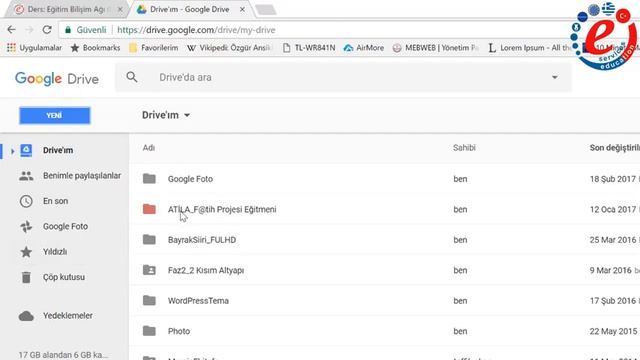The image size is (640, 360).
Task: Click browser reload icon
Action: click(x=47, y=30)
